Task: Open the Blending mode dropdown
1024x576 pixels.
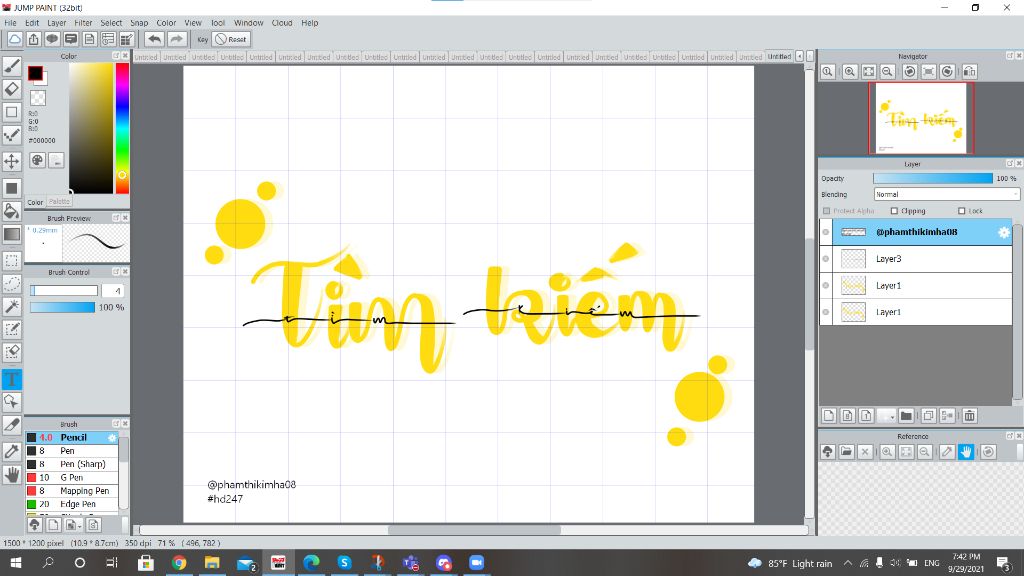Action: click(946, 195)
